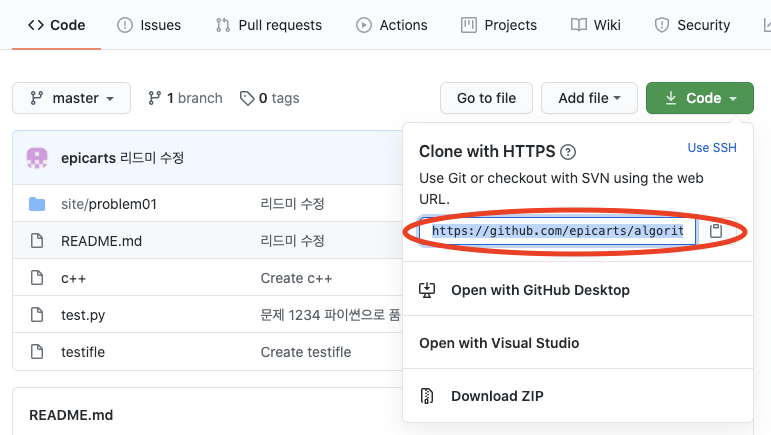
Task: Open the Create testifle commit message
Action: 306,352
